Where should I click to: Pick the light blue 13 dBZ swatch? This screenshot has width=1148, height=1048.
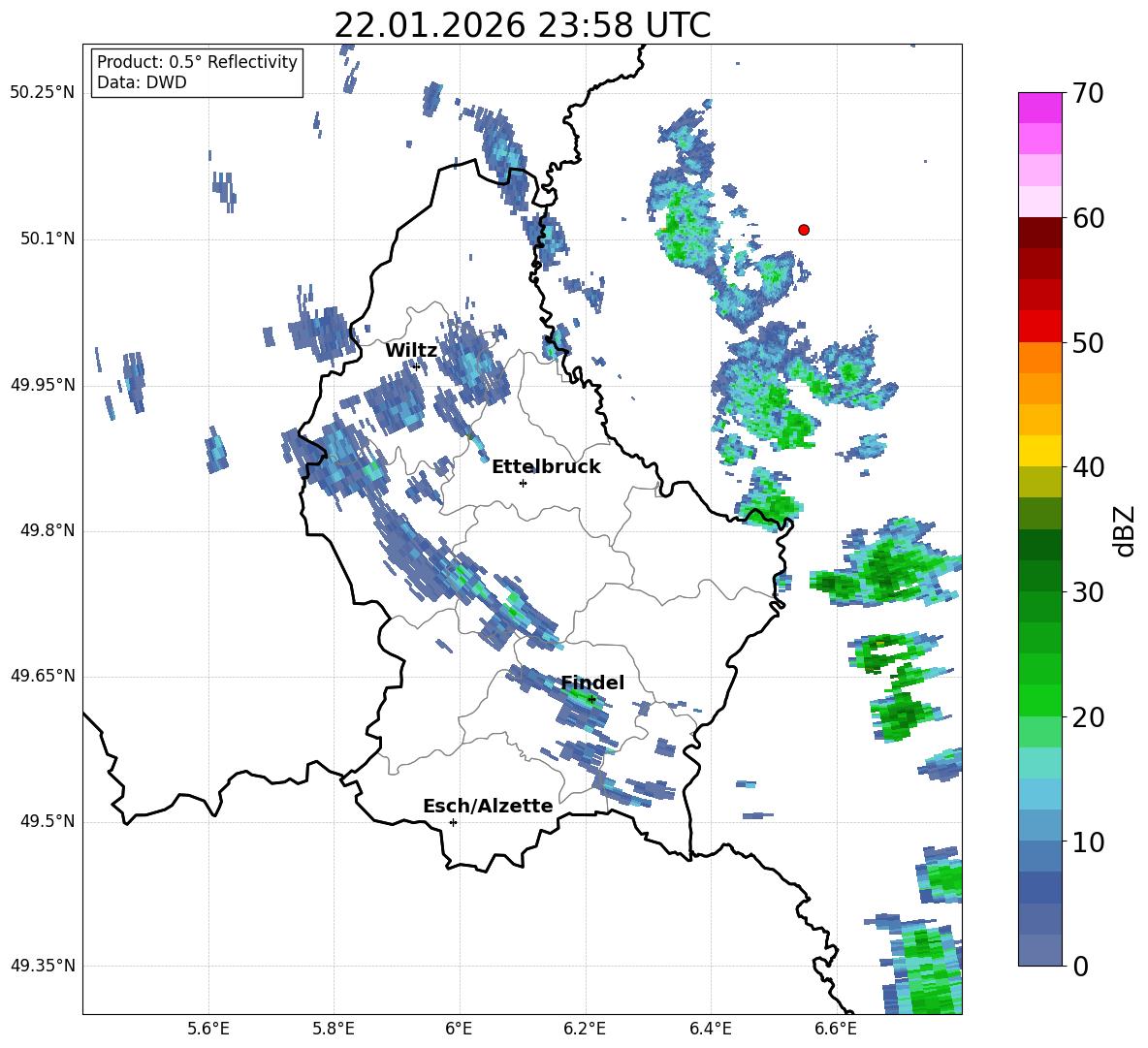coord(1039,794)
